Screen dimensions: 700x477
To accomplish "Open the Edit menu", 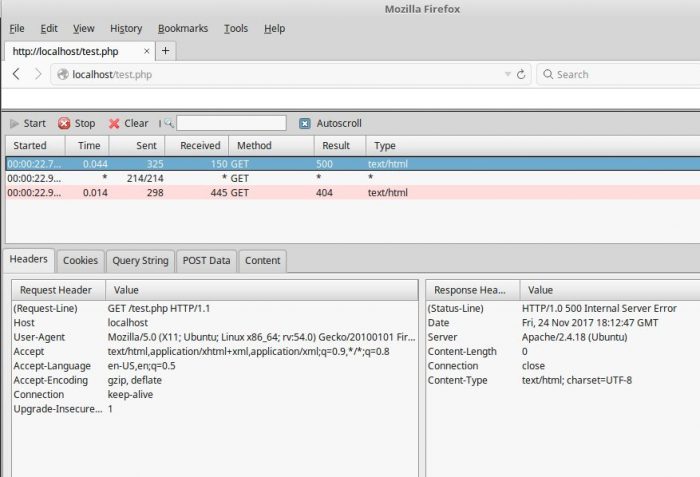I will 49,29.
